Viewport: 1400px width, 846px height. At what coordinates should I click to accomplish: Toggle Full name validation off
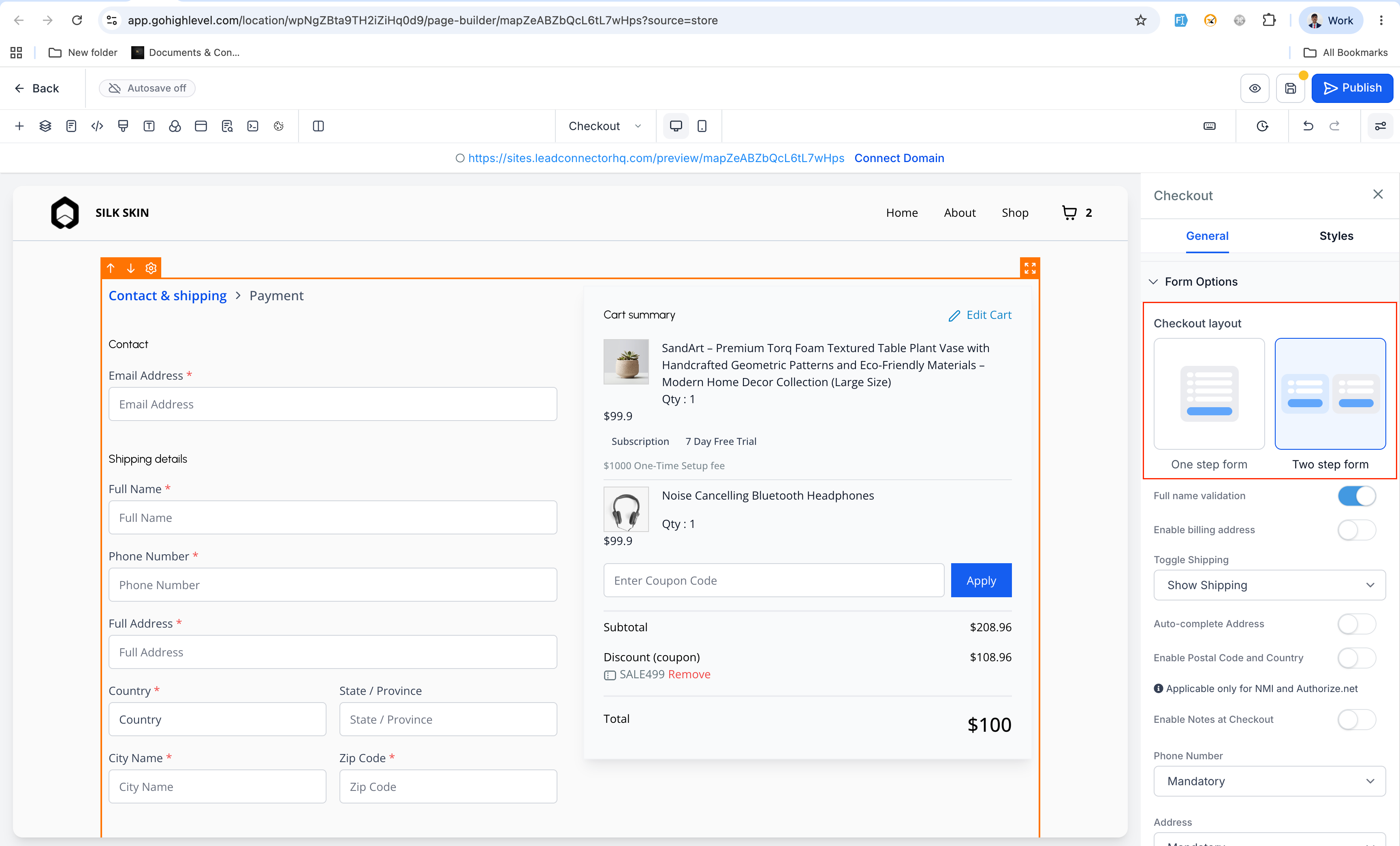pyautogui.click(x=1357, y=496)
